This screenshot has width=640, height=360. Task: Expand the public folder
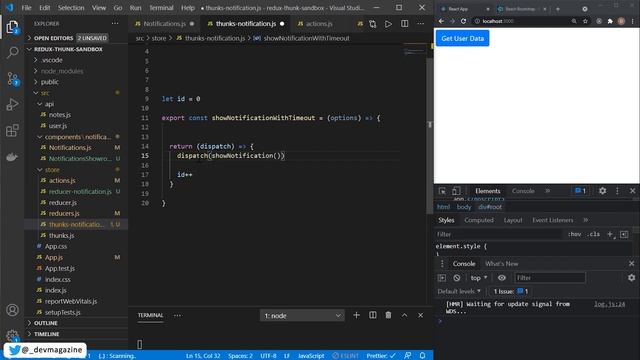[49, 82]
